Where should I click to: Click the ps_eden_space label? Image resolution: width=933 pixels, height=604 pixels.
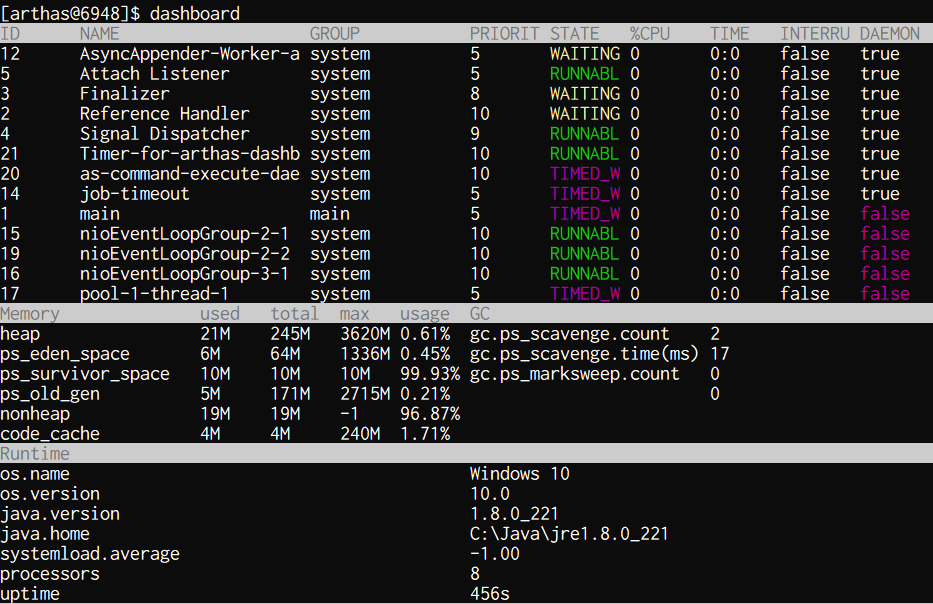pyautogui.click(x=65, y=354)
